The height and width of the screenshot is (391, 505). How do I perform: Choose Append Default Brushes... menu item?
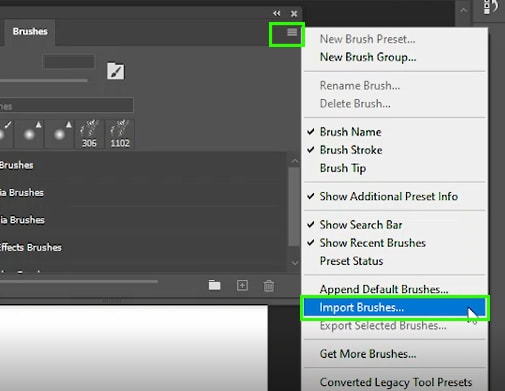coord(384,289)
